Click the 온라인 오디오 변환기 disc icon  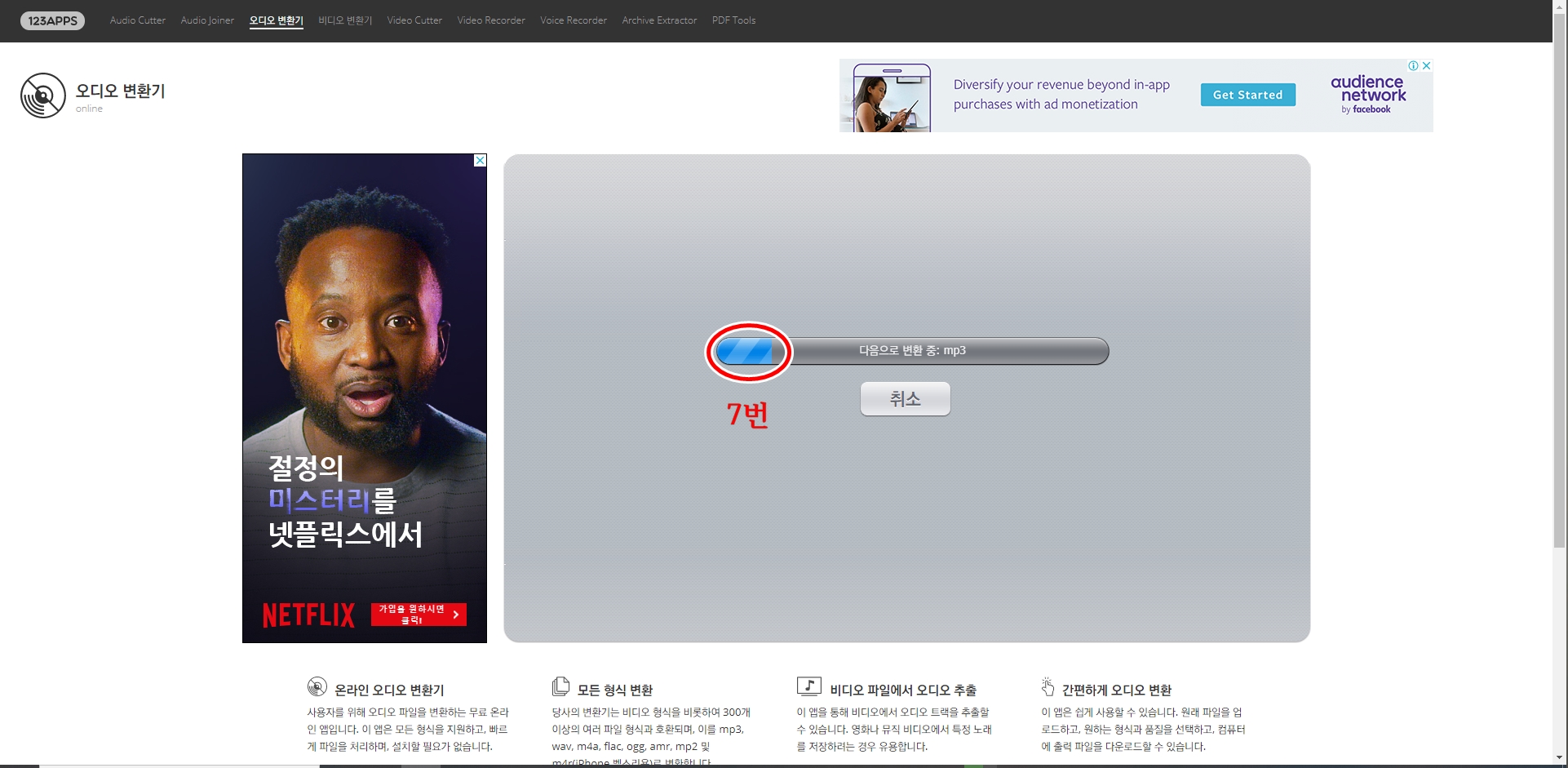pyautogui.click(x=317, y=686)
